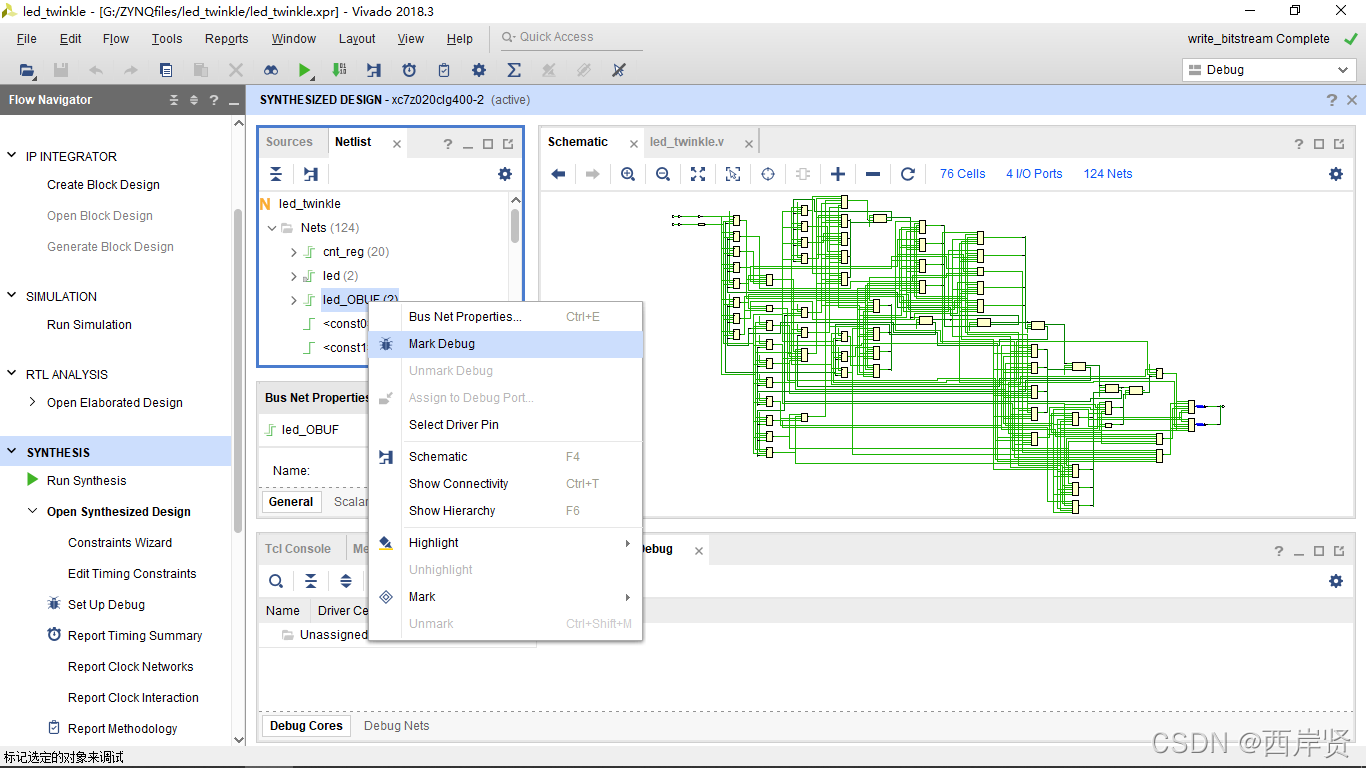The height and width of the screenshot is (768, 1366).
Task: Click the Sigma report toolbar icon
Action: coord(514,70)
